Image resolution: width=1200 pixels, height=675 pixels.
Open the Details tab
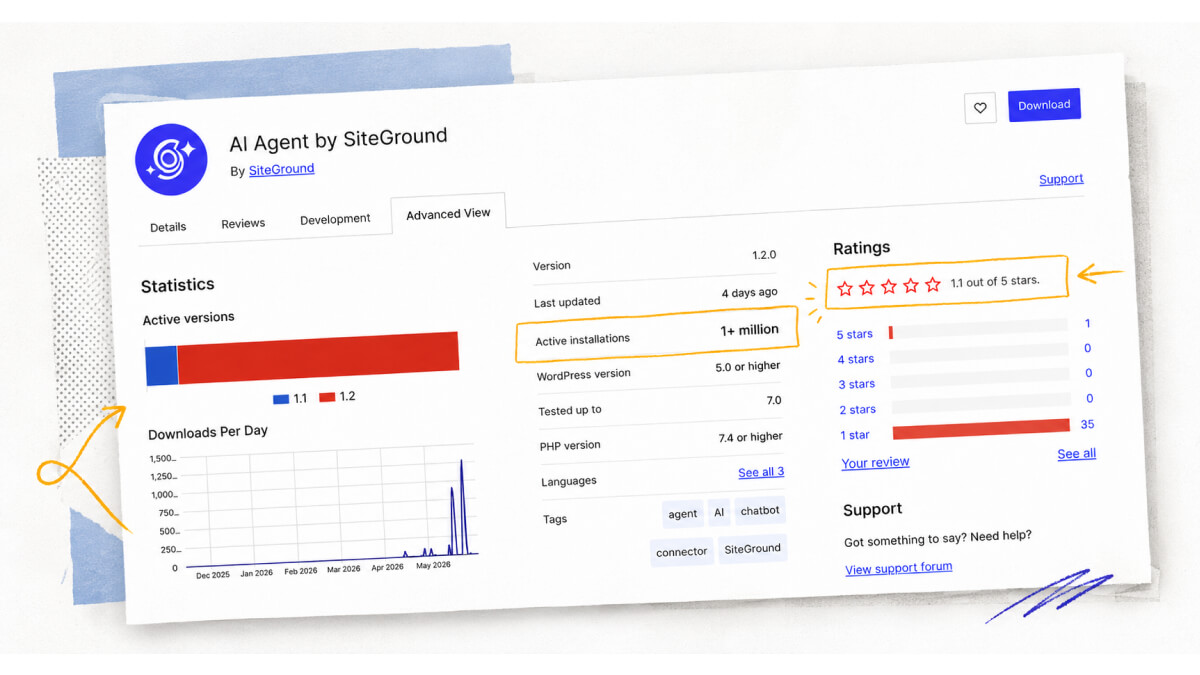click(x=168, y=227)
